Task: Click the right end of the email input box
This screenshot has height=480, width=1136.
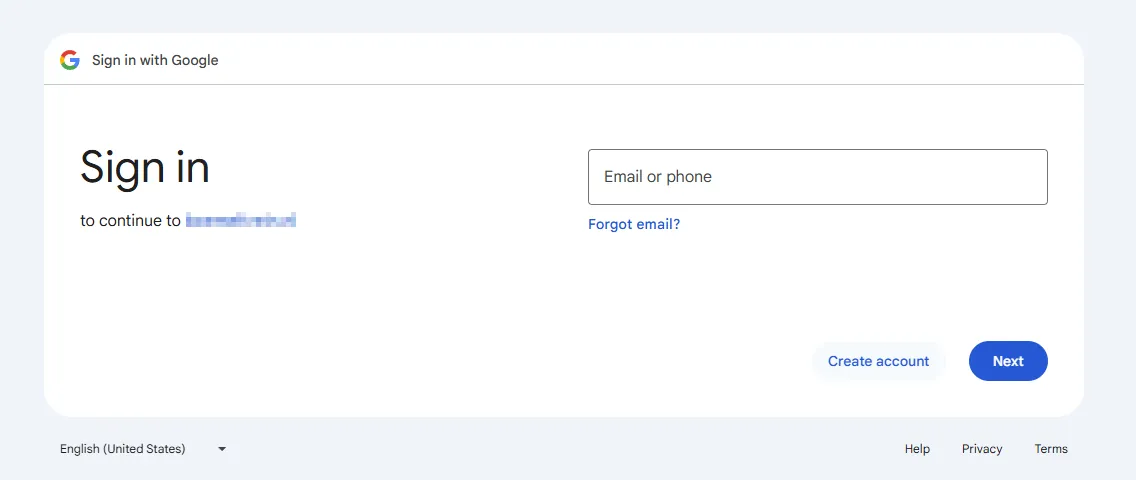Action: (x=1030, y=177)
